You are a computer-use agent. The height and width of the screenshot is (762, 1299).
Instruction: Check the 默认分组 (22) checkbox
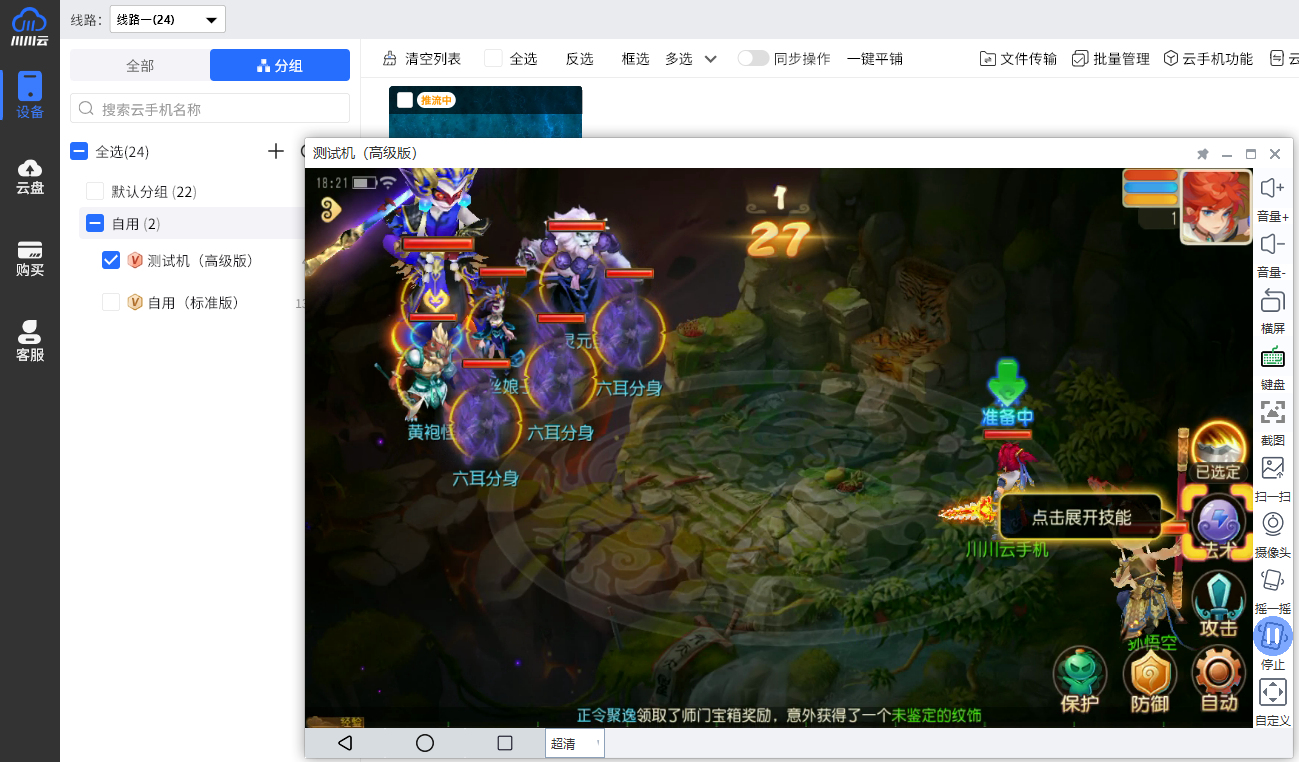click(95, 191)
